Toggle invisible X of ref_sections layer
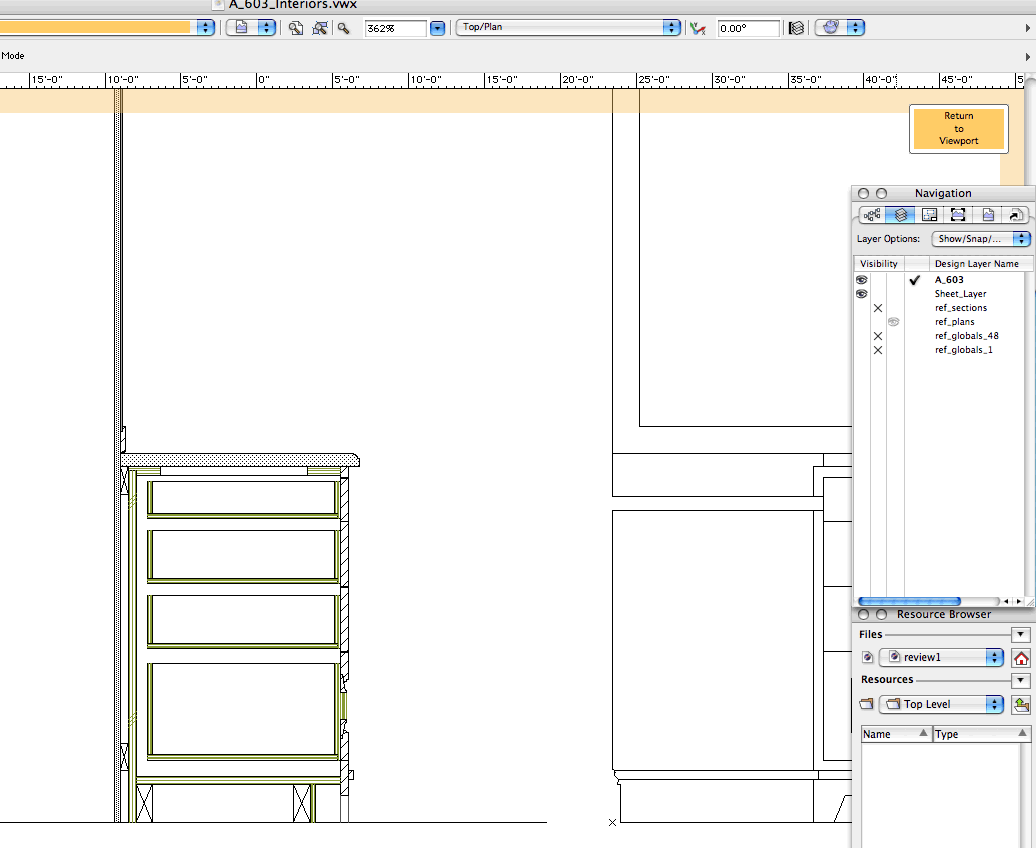1036x848 pixels. click(877, 308)
